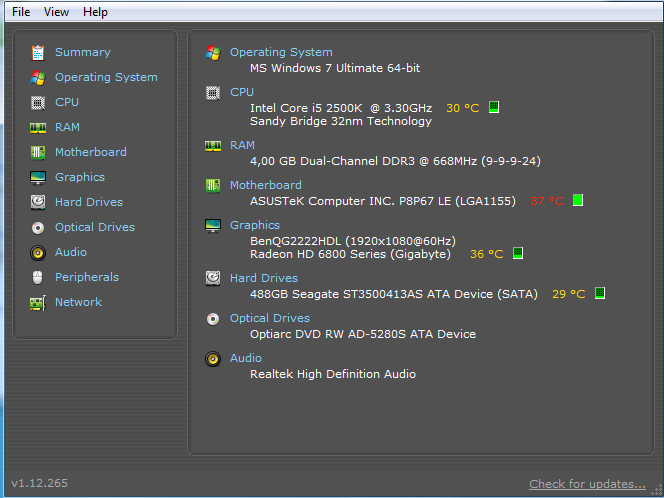Image resolution: width=664 pixels, height=498 pixels.
Task: Click the green motherboard temperature indicator
Action: click(578, 201)
